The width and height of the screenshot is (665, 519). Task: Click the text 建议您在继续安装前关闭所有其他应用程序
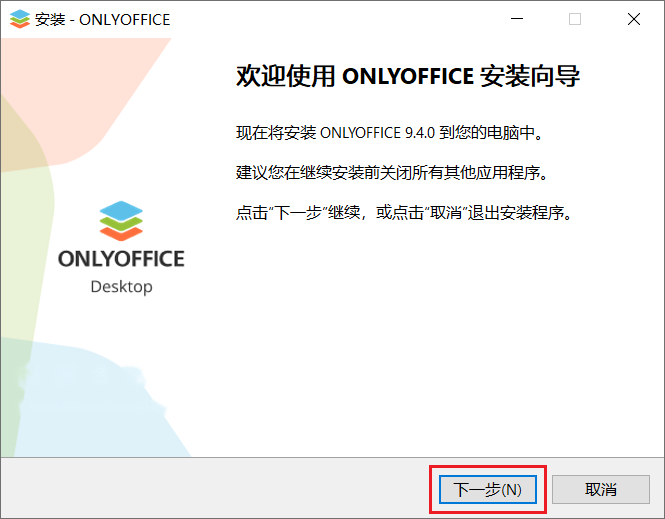pos(392,173)
